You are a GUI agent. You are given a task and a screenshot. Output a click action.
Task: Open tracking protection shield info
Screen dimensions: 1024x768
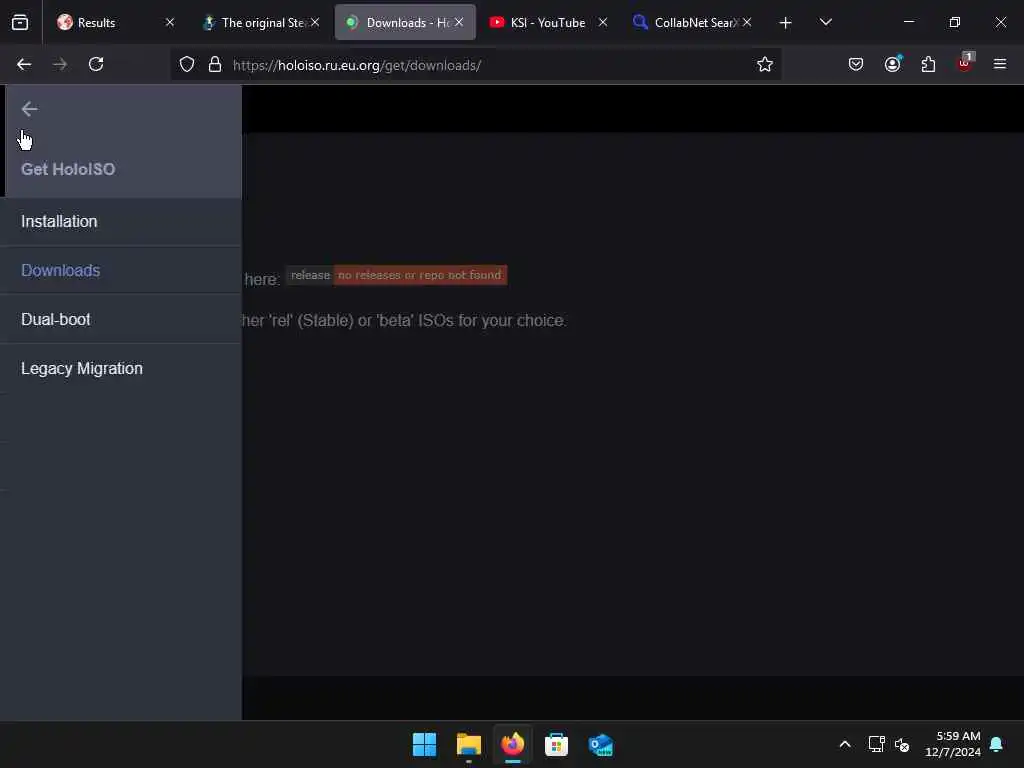(187, 65)
